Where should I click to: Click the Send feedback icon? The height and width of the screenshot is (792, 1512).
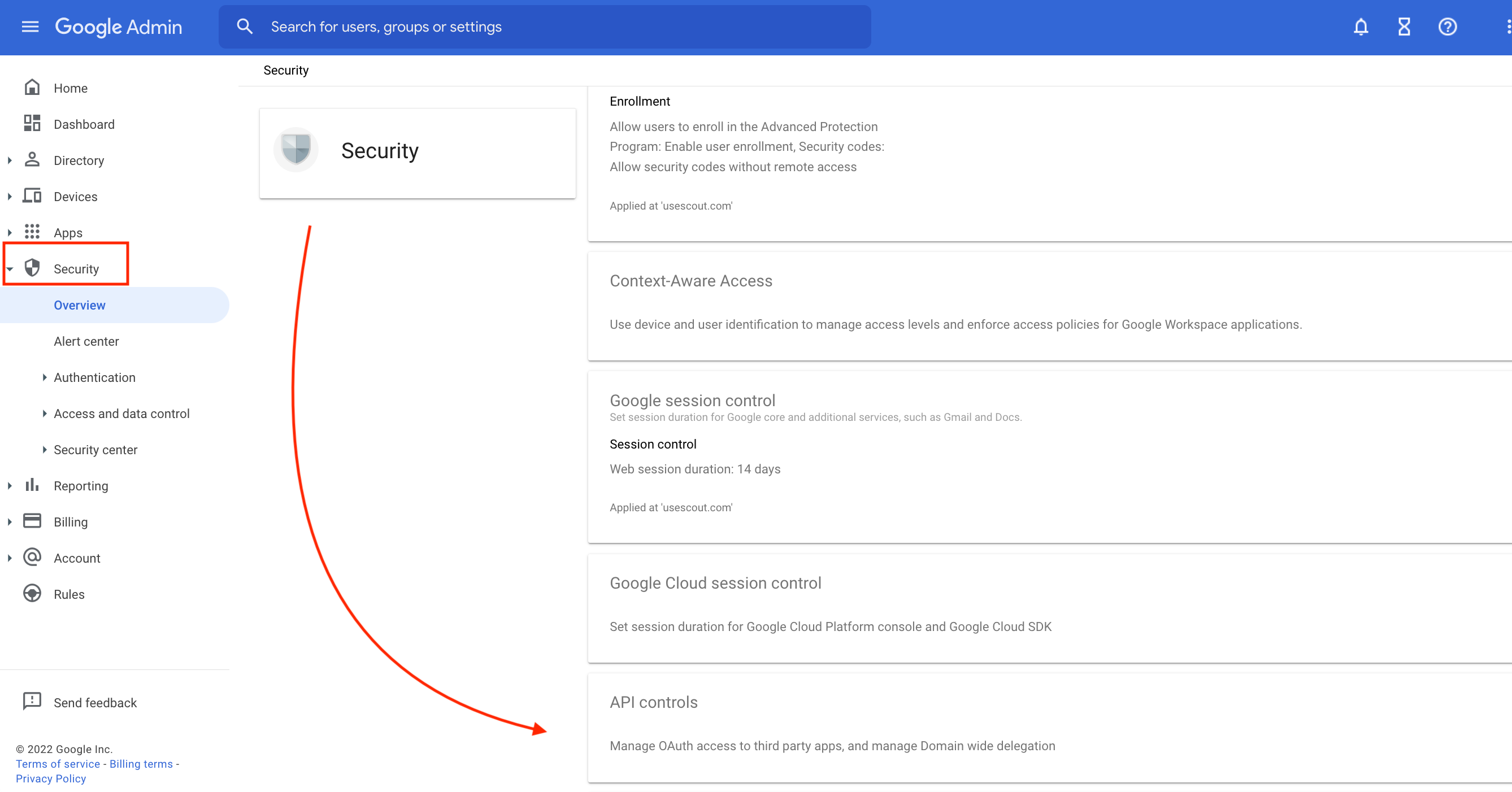coord(32,701)
